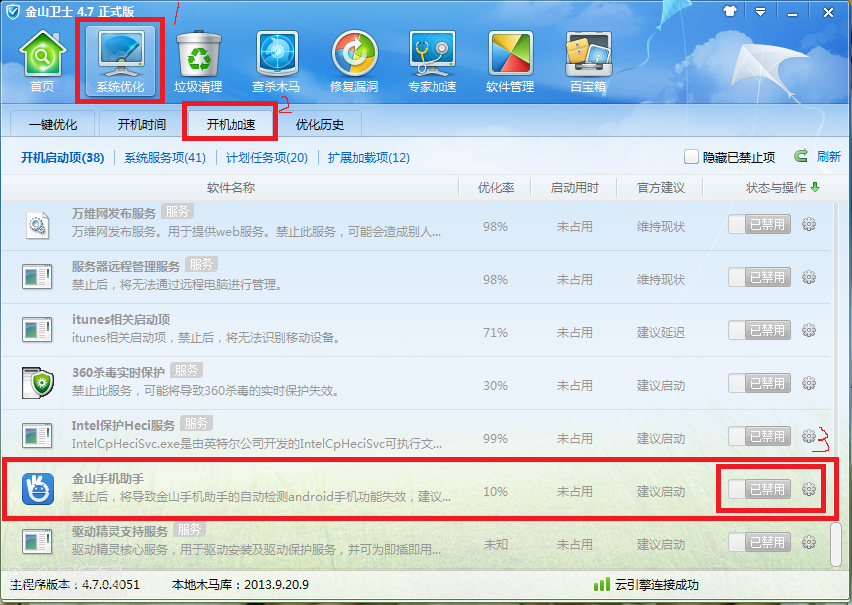The image size is (852, 605).
Task: Open the title bar dropdown menu arrow
Action: pos(760,11)
